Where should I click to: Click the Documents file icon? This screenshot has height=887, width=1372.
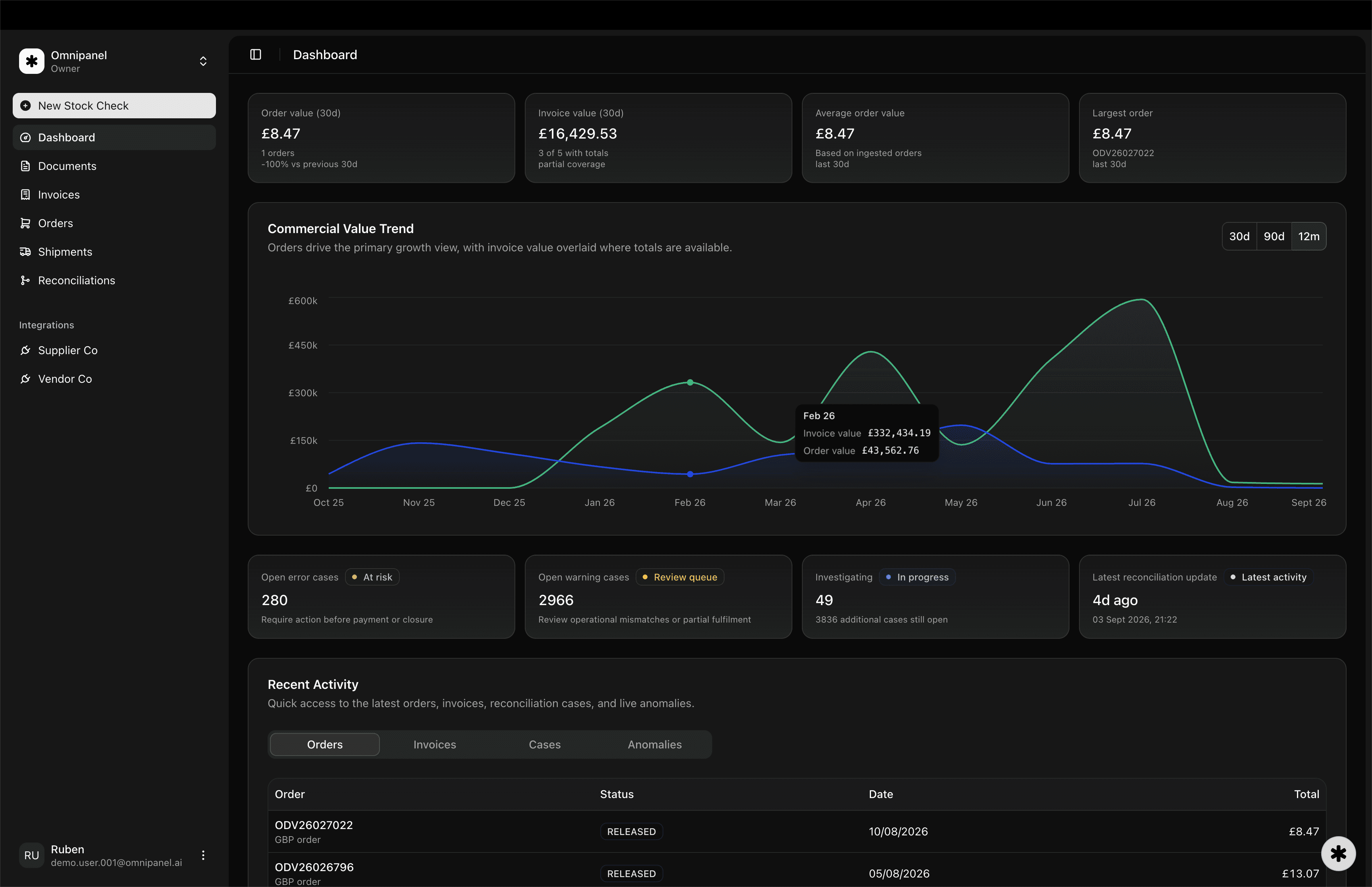tap(25, 166)
